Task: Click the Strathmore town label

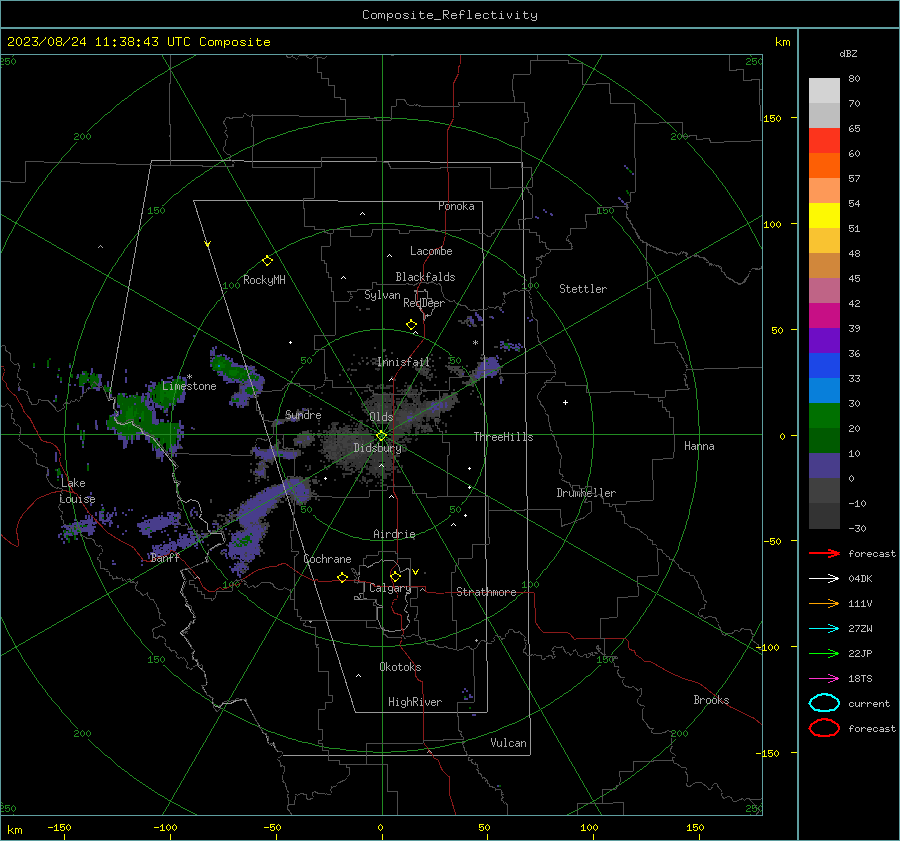Action: [x=486, y=592]
